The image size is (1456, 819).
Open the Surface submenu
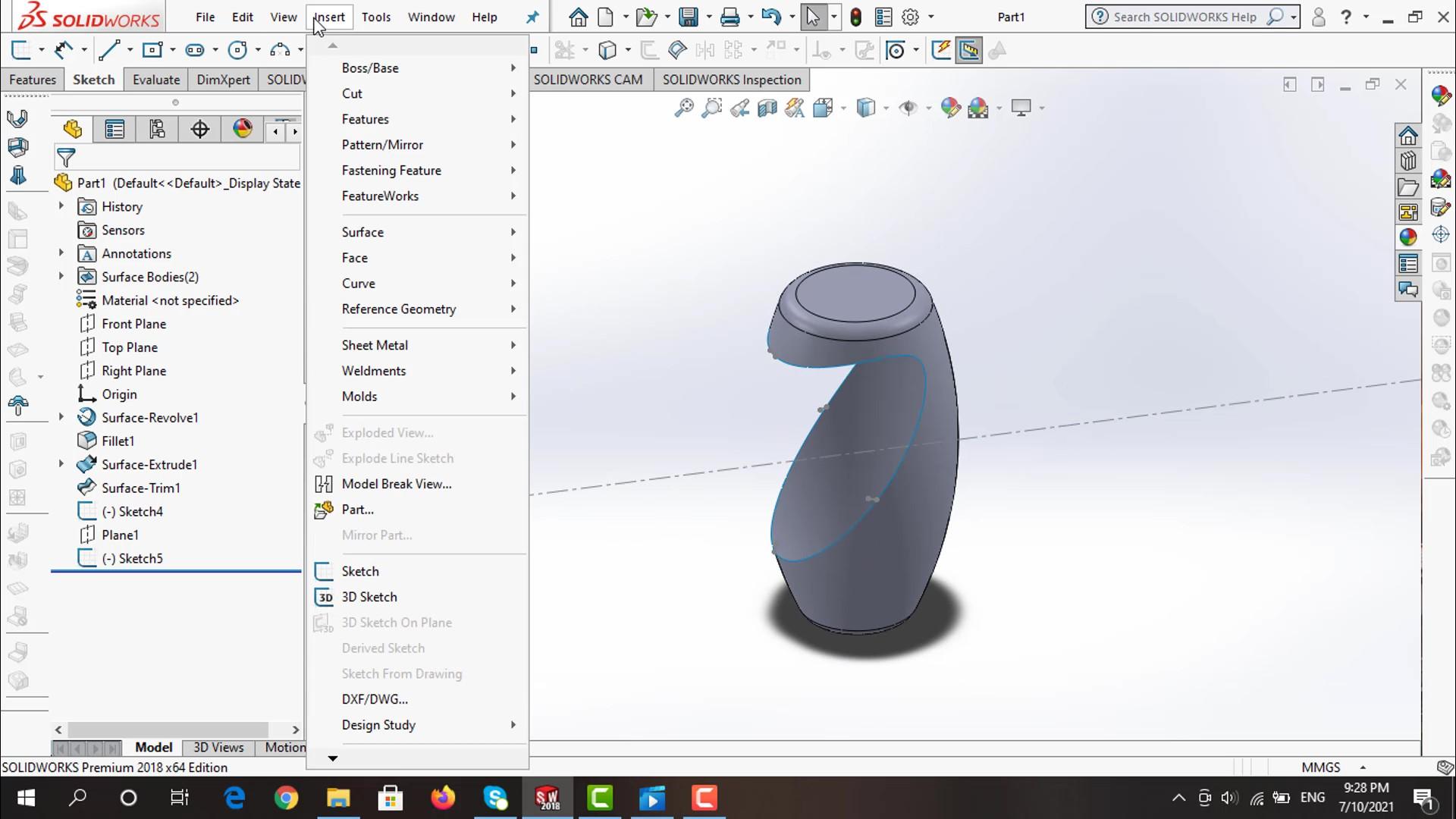pyautogui.click(x=362, y=232)
